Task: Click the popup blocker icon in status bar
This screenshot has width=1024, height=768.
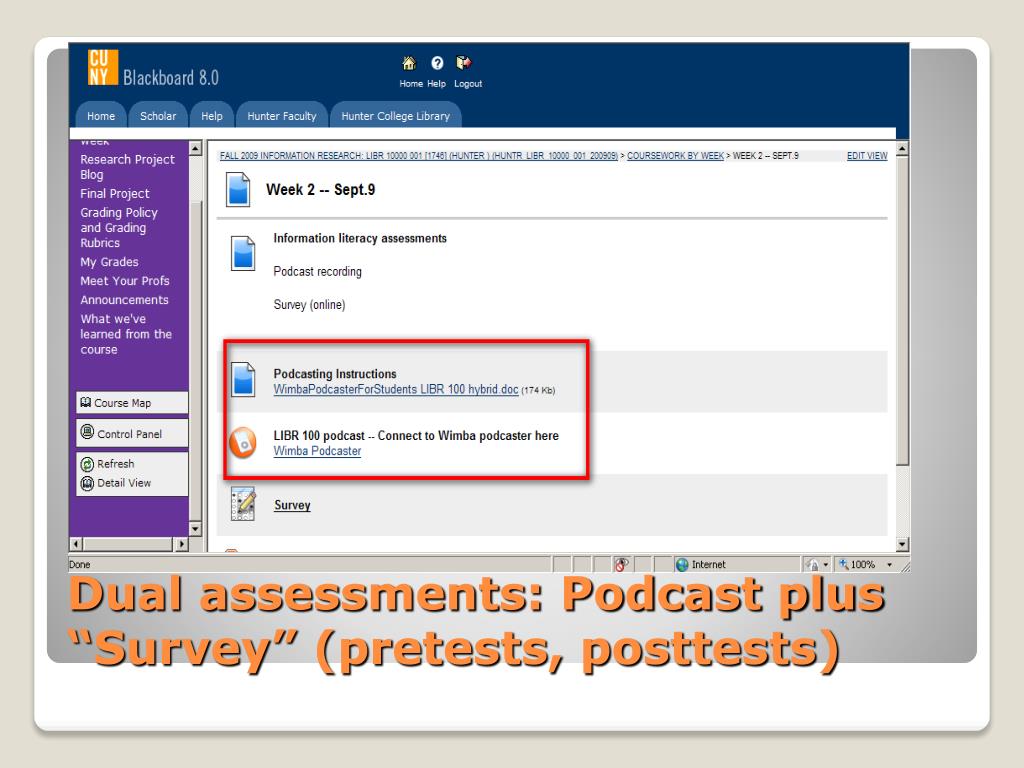Action: [x=621, y=565]
